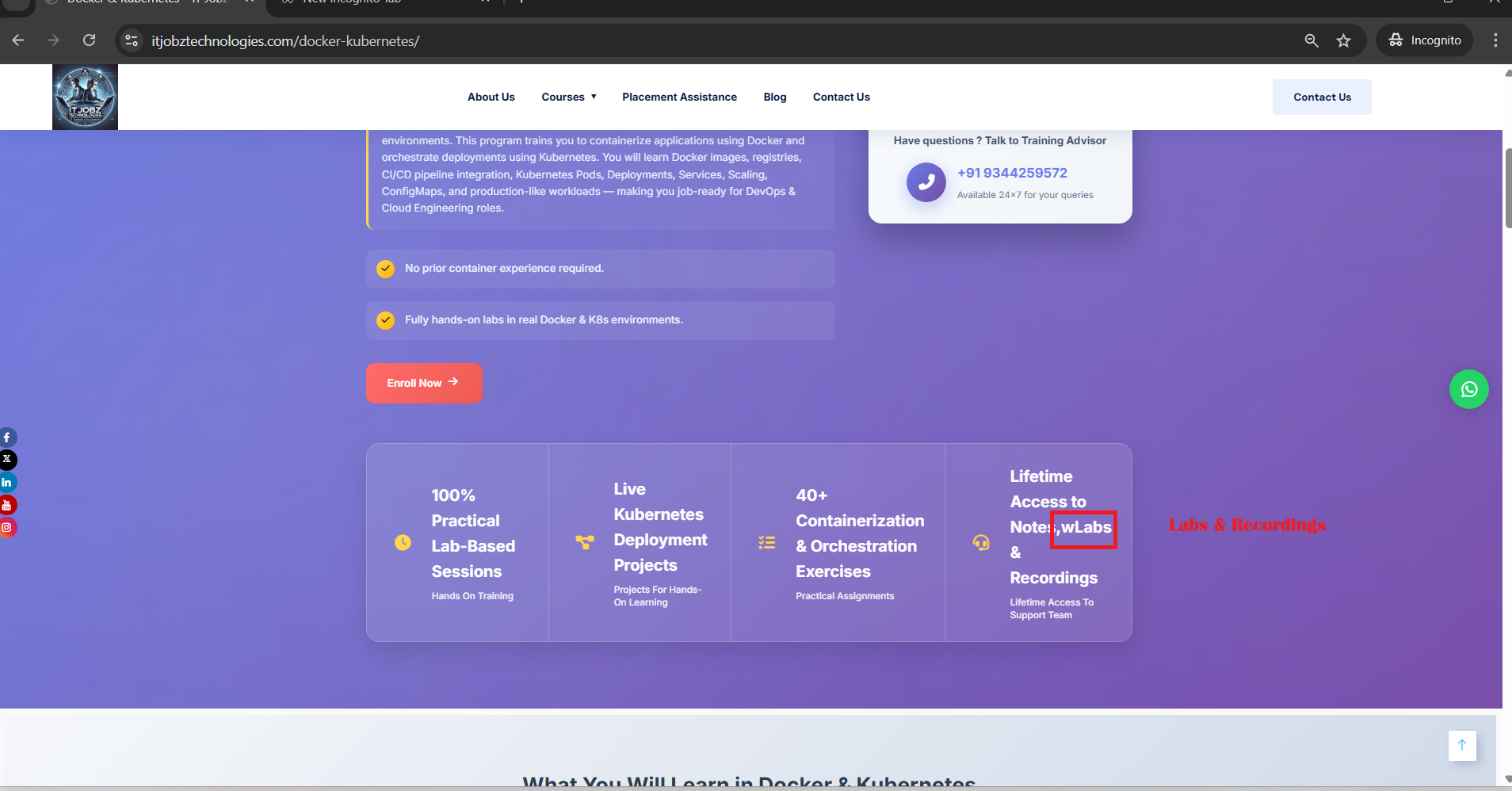Go to Placement Assistance page
This screenshot has height=791, width=1512.
[679, 97]
